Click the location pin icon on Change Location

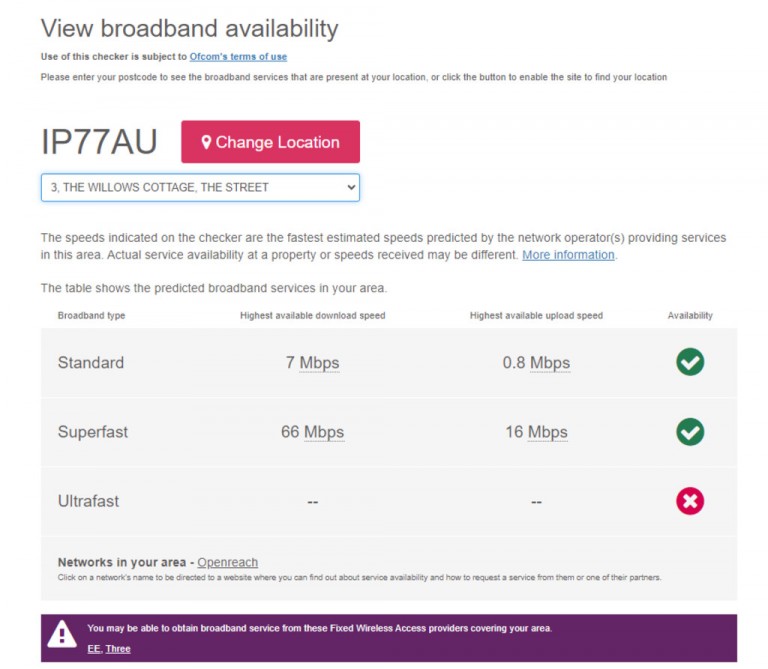pyautogui.click(x=206, y=142)
